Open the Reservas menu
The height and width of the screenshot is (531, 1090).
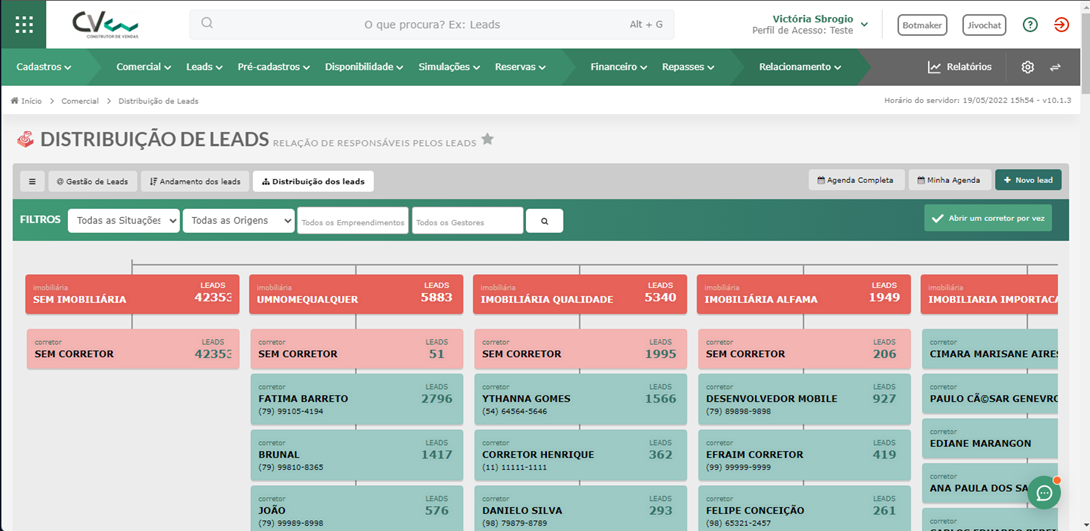(x=520, y=67)
